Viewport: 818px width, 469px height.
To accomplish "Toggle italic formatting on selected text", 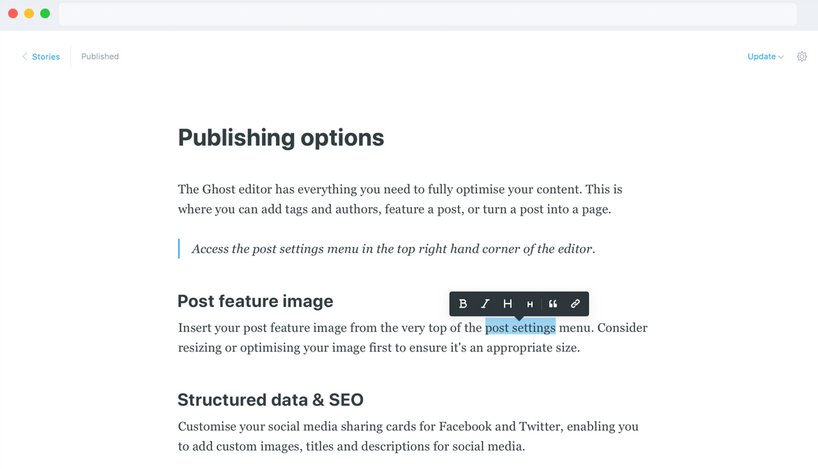I will pos(485,304).
